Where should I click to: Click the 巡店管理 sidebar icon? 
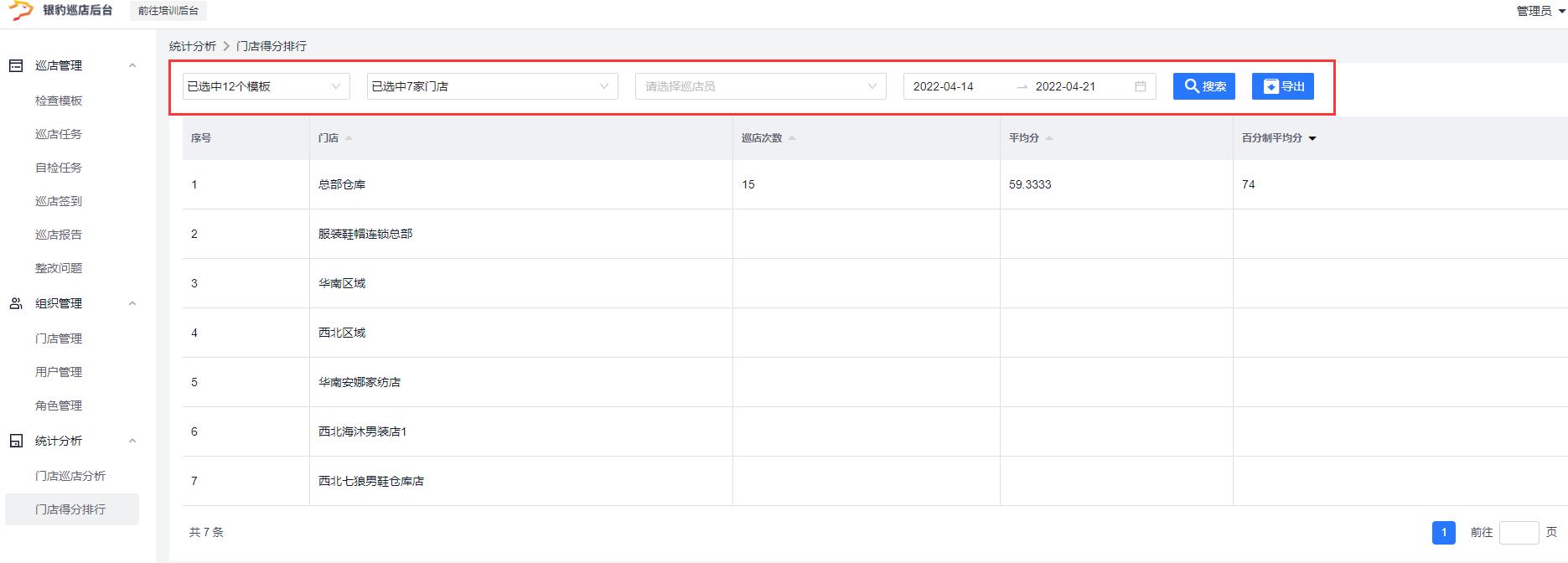pos(16,65)
